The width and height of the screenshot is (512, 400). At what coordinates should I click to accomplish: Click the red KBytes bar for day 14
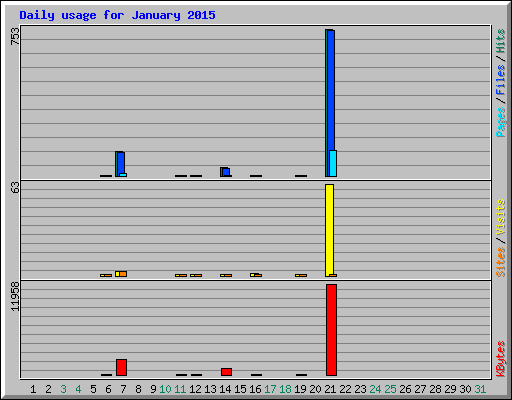click(226, 372)
